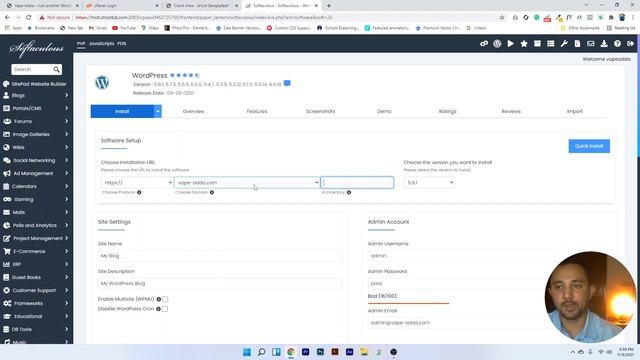640x360 pixels.
Task: Click the blue Install tab button
Action: pyautogui.click(x=122, y=111)
